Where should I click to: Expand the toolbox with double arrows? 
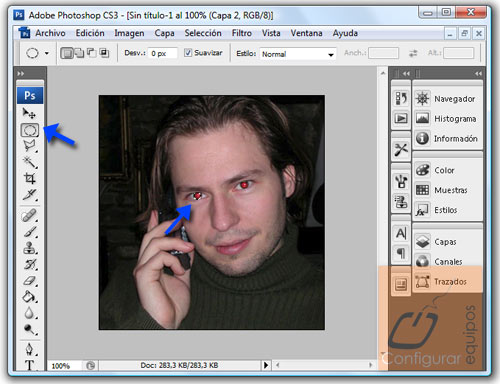pyautogui.click(x=21, y=73)
